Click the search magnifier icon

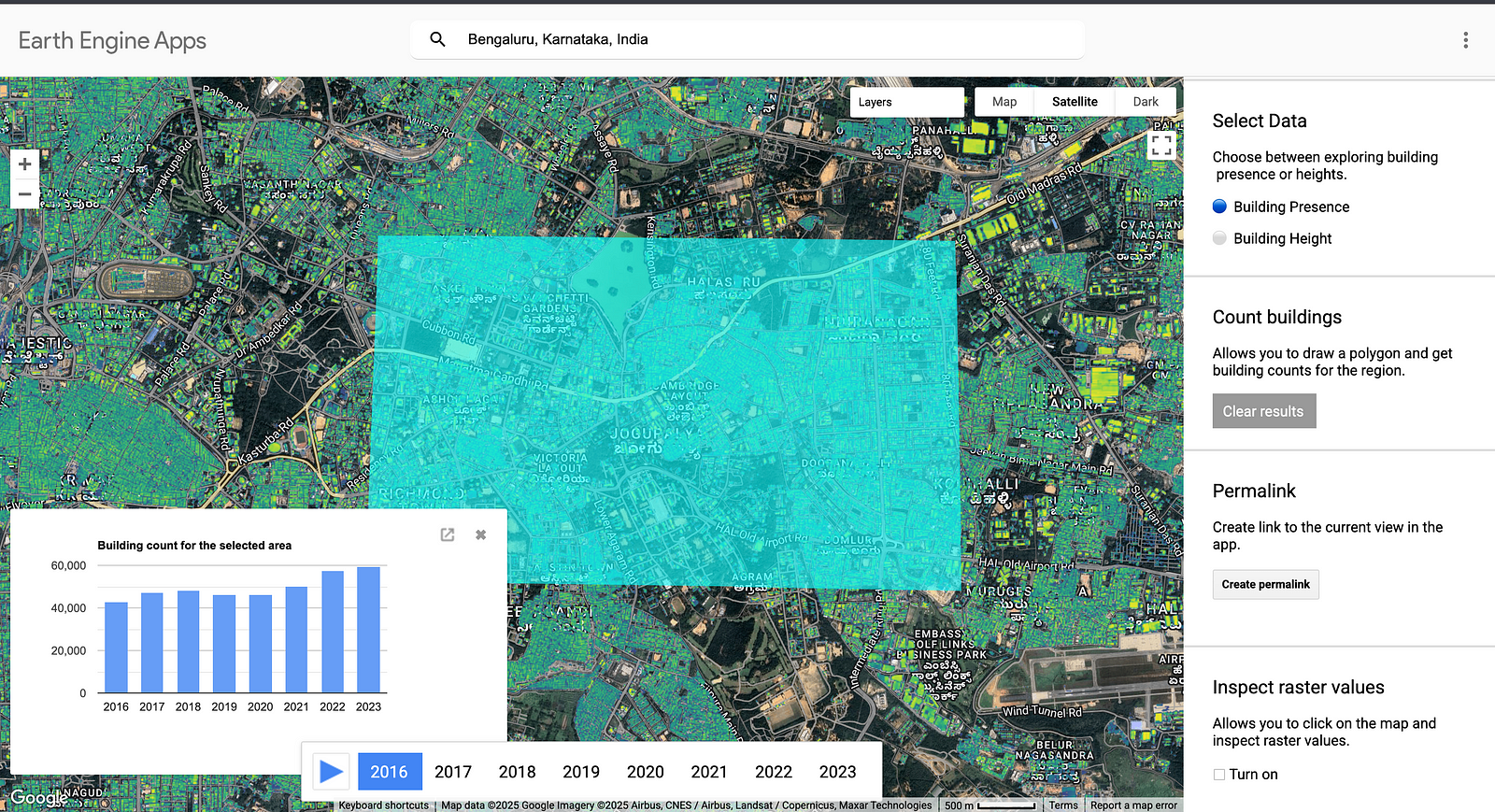click(437, 39)
